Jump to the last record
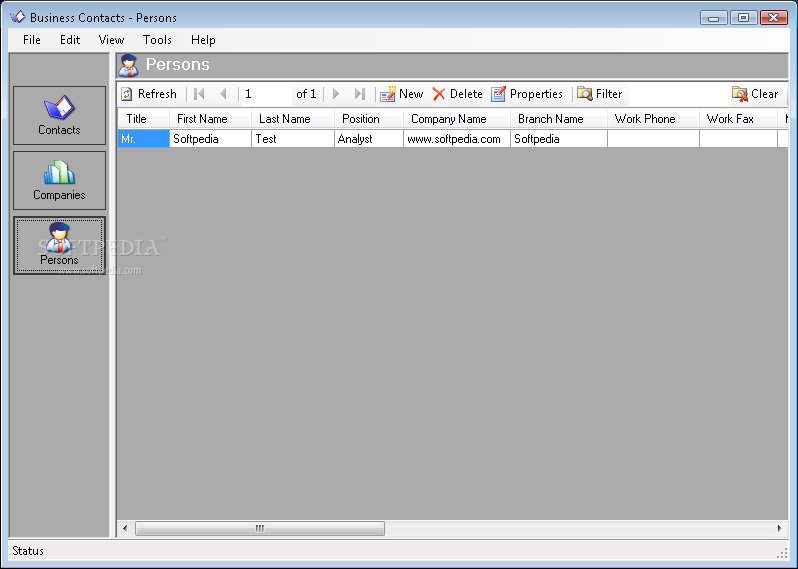Image resolution: width=798 pixels, height=569 pixels. coord(360,94)
